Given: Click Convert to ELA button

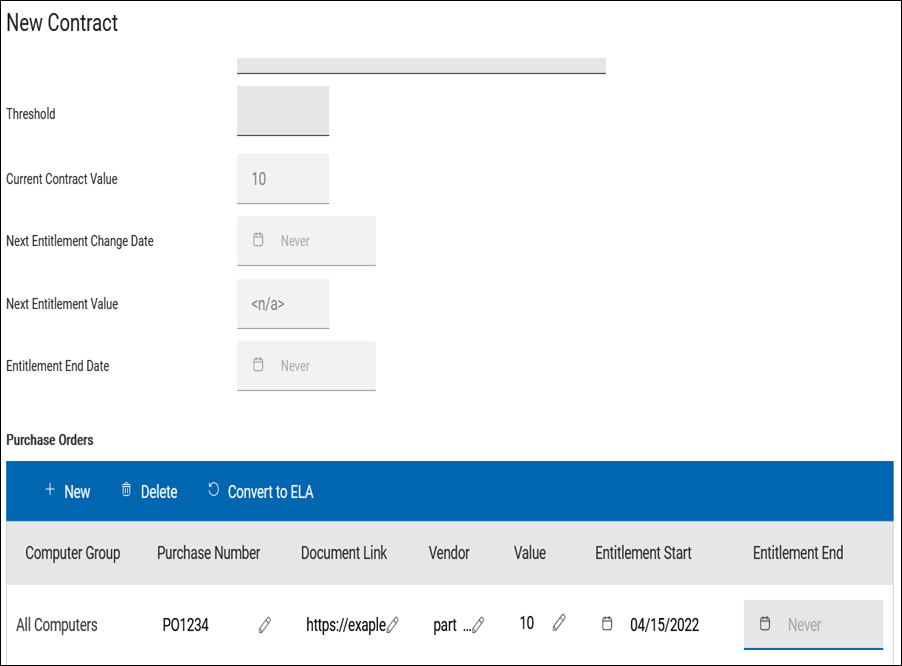Looking at the screenshot, I should pos(260,492).
